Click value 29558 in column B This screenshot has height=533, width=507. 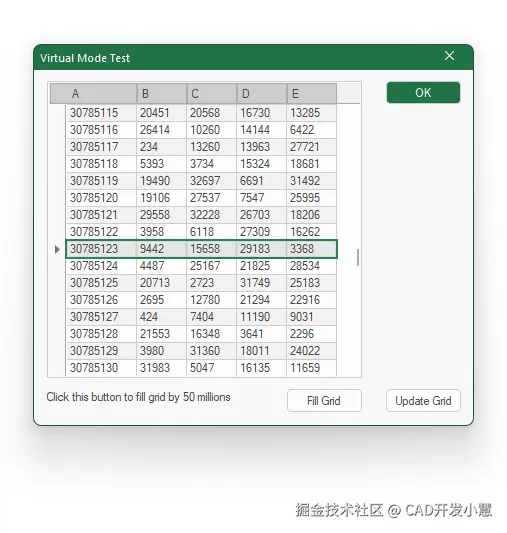tap(161, 215)
